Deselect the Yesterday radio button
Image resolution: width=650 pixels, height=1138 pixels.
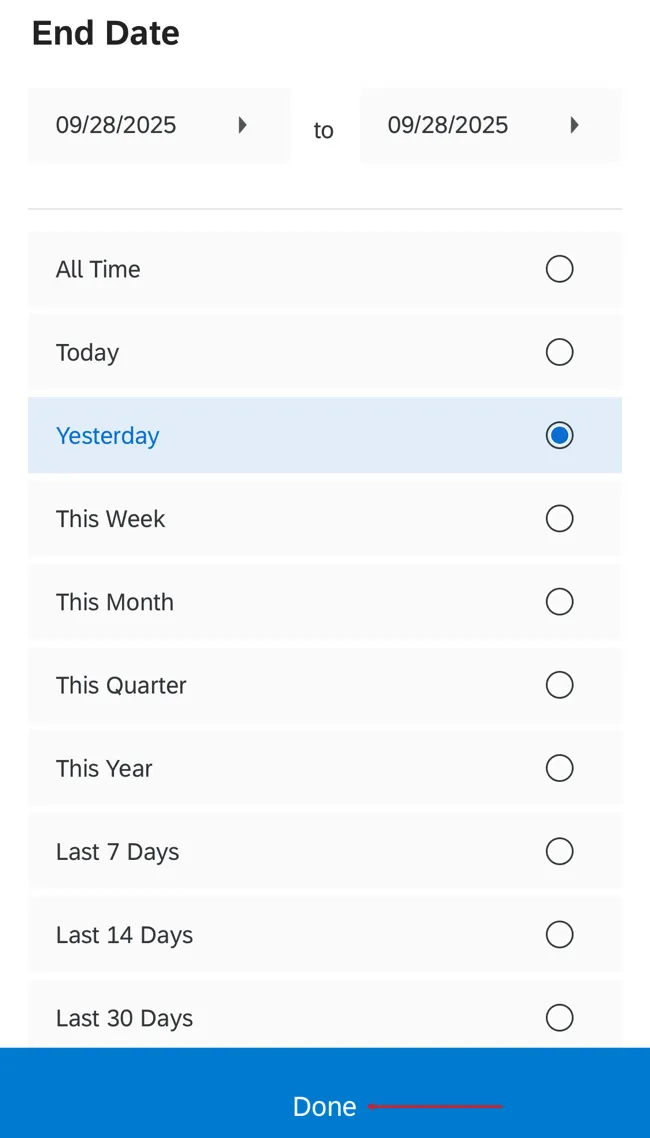[x=559, y=435]
